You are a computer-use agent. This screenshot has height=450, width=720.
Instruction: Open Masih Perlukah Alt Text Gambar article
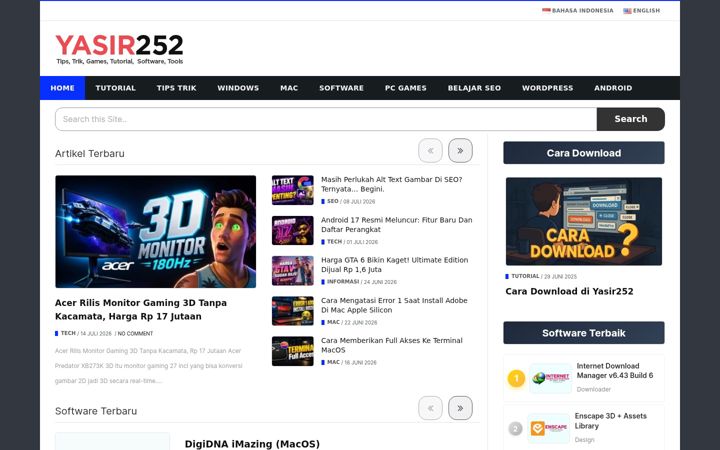tap(392, 184)
